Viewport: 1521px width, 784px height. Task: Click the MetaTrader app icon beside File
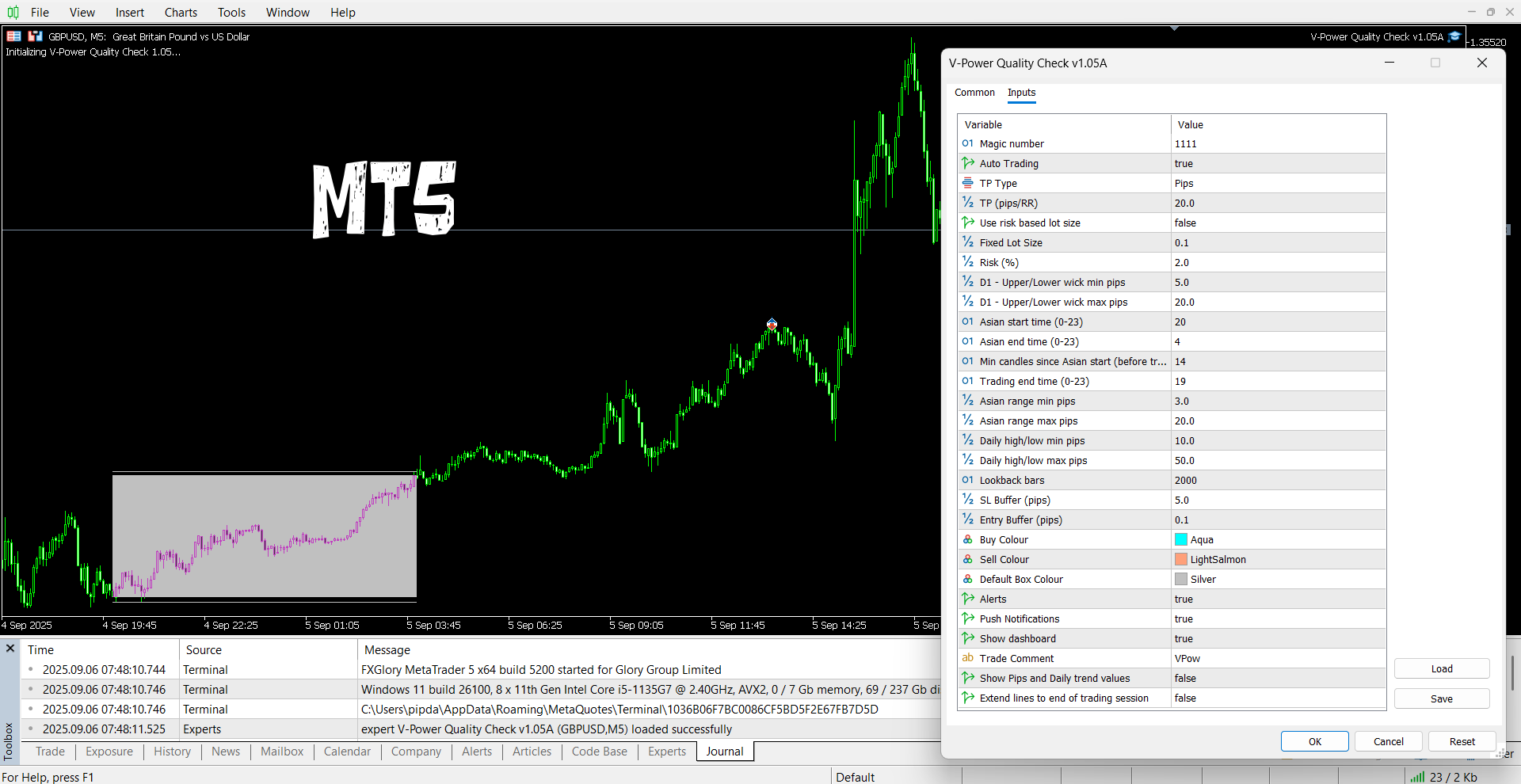point(13,12)
